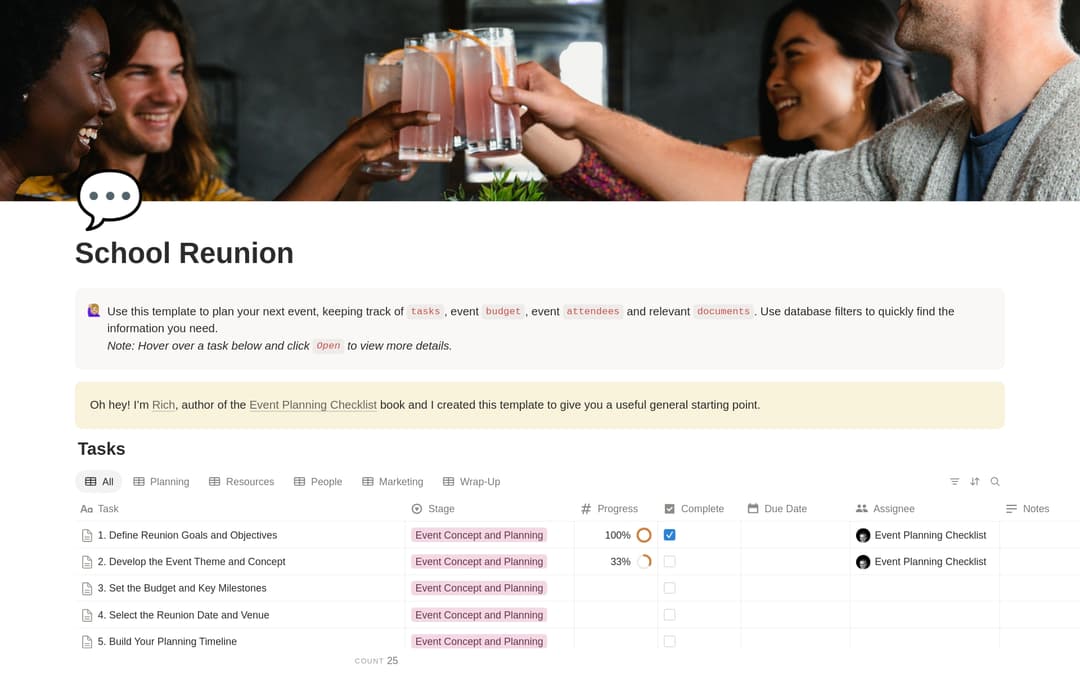This screenshot has width=1080, height=674.
Task: Open Stage tag dropdown for task 1
Action: coord(479,535)
